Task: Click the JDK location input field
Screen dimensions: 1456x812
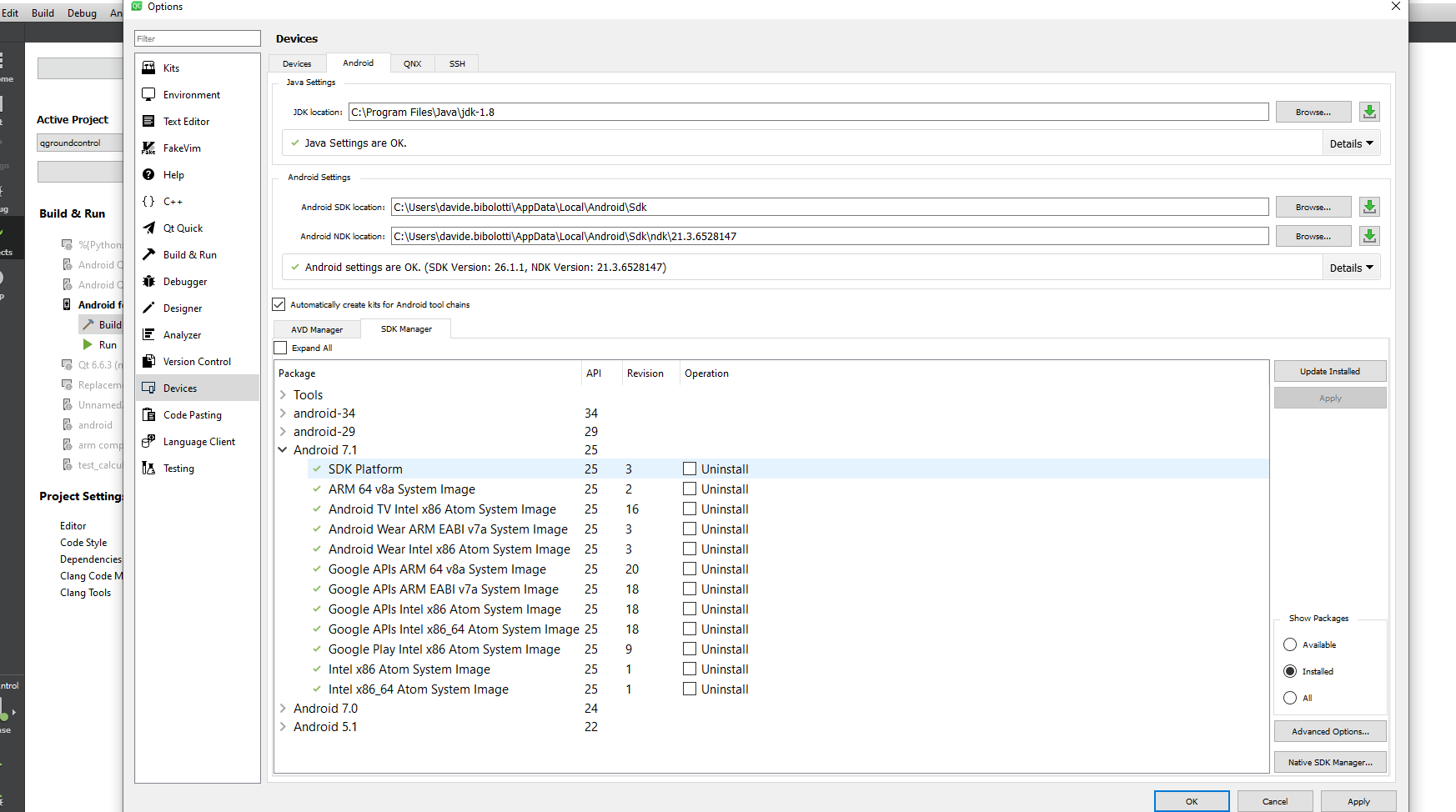Action: tap(807, 112)
